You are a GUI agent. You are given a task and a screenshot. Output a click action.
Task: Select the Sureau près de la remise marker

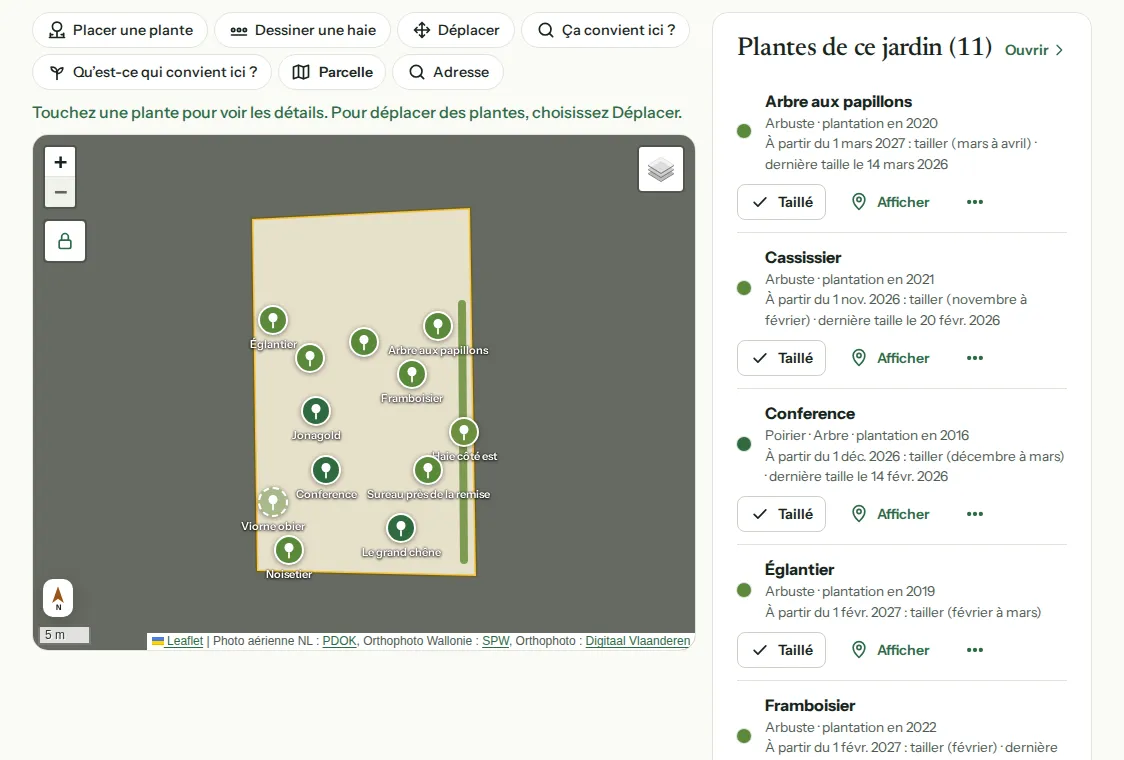coord(428,470)
